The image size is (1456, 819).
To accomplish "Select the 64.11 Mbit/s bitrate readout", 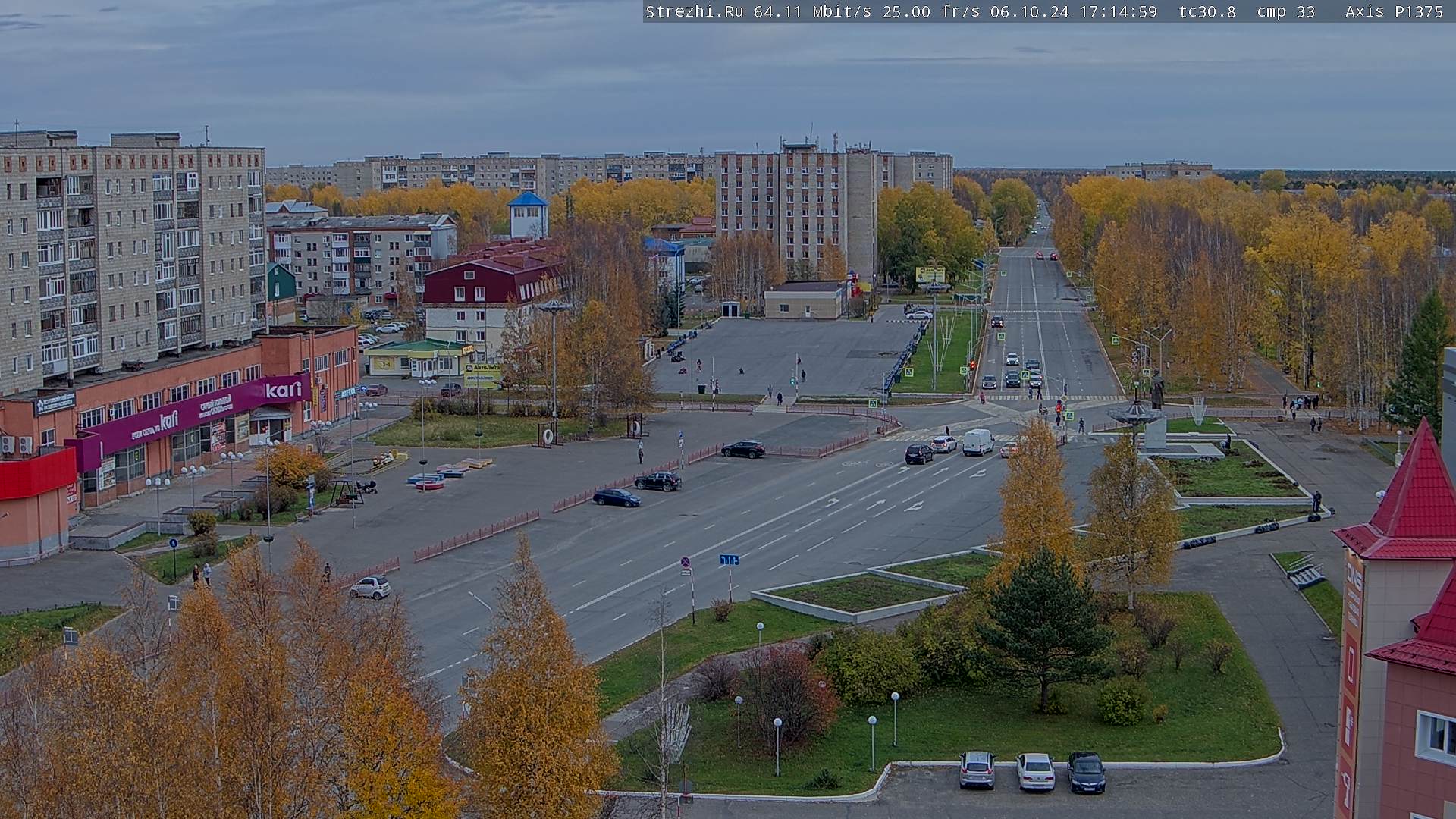I will (813, 11).
